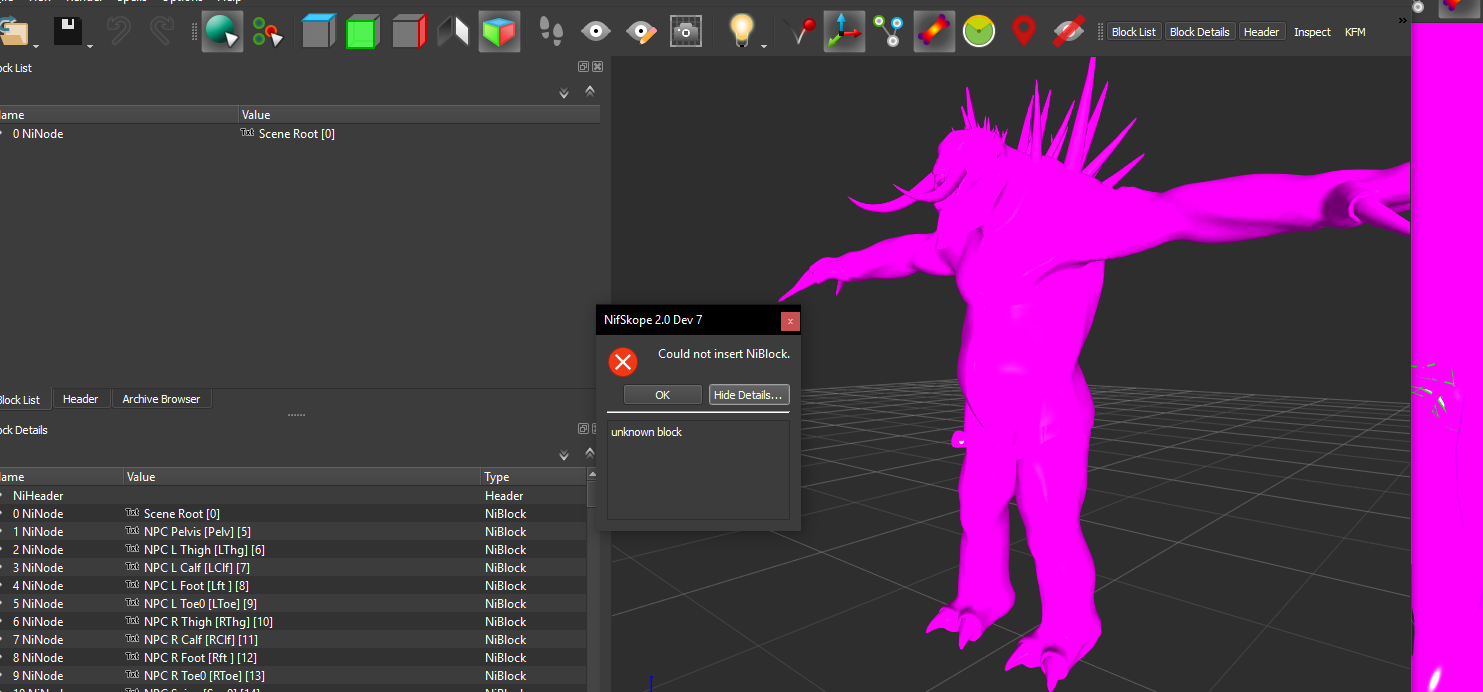The image size is (1483, 692).
Task: Click the Save floppy disk icon
Action: 68,30
